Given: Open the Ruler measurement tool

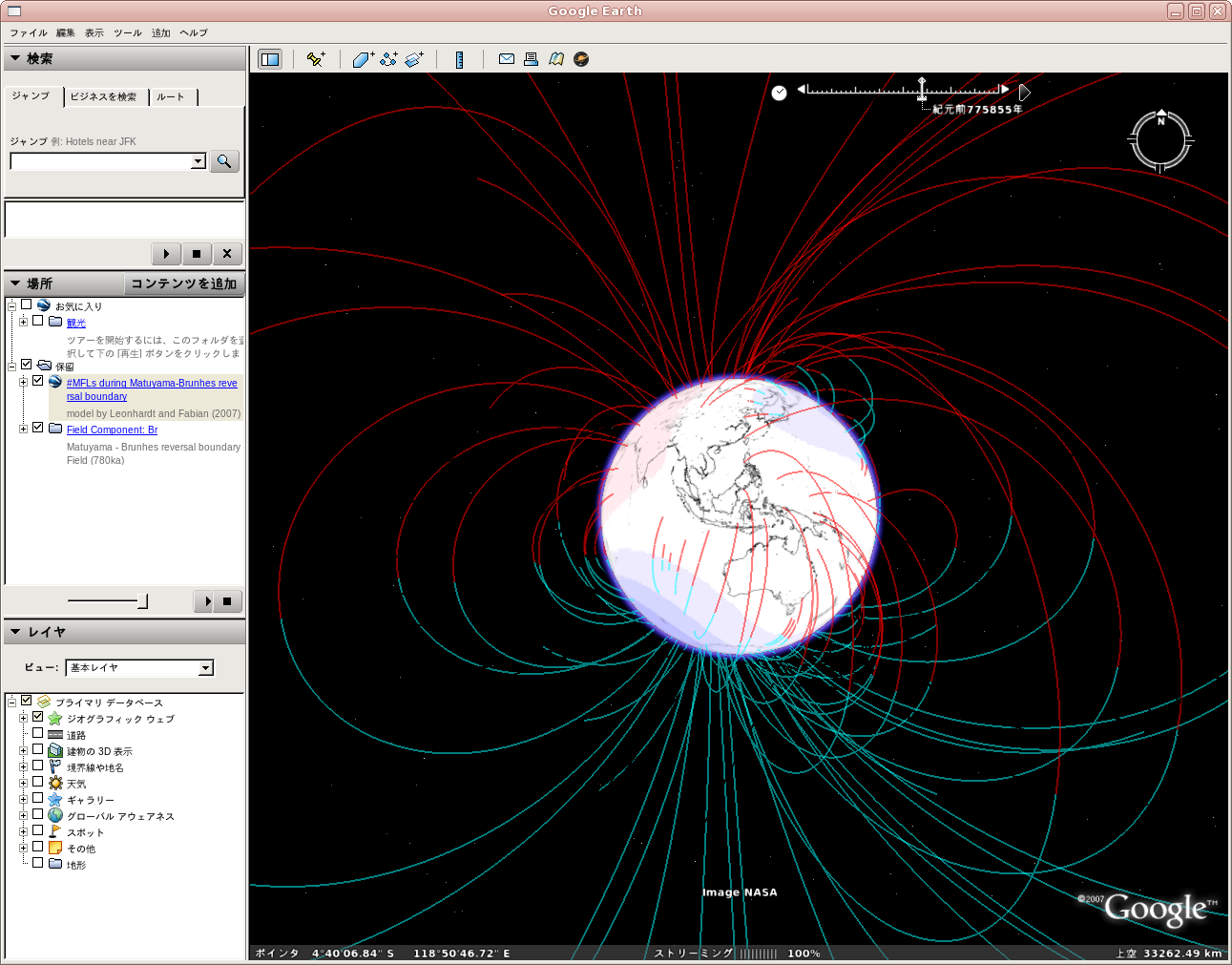Looking at the screenshot, I should pyautogui.click(x=459, y=59).
